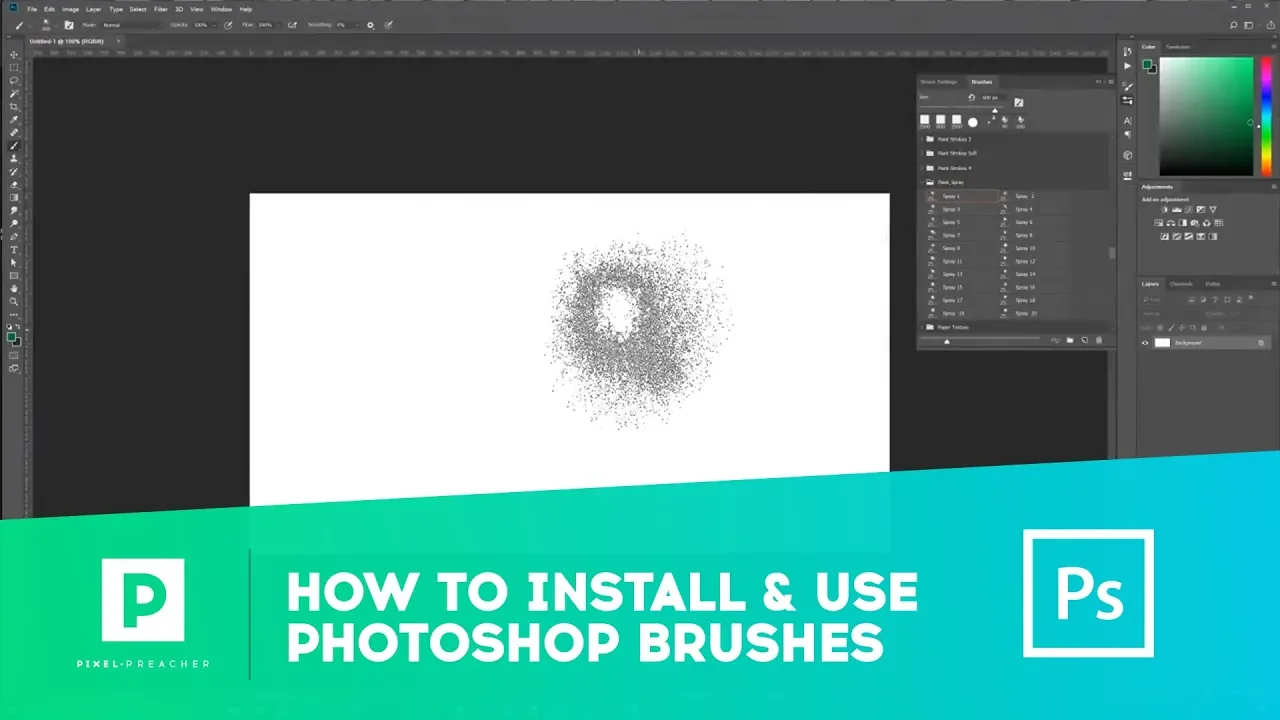Select the Spray 1 brush

click(962, 196)
